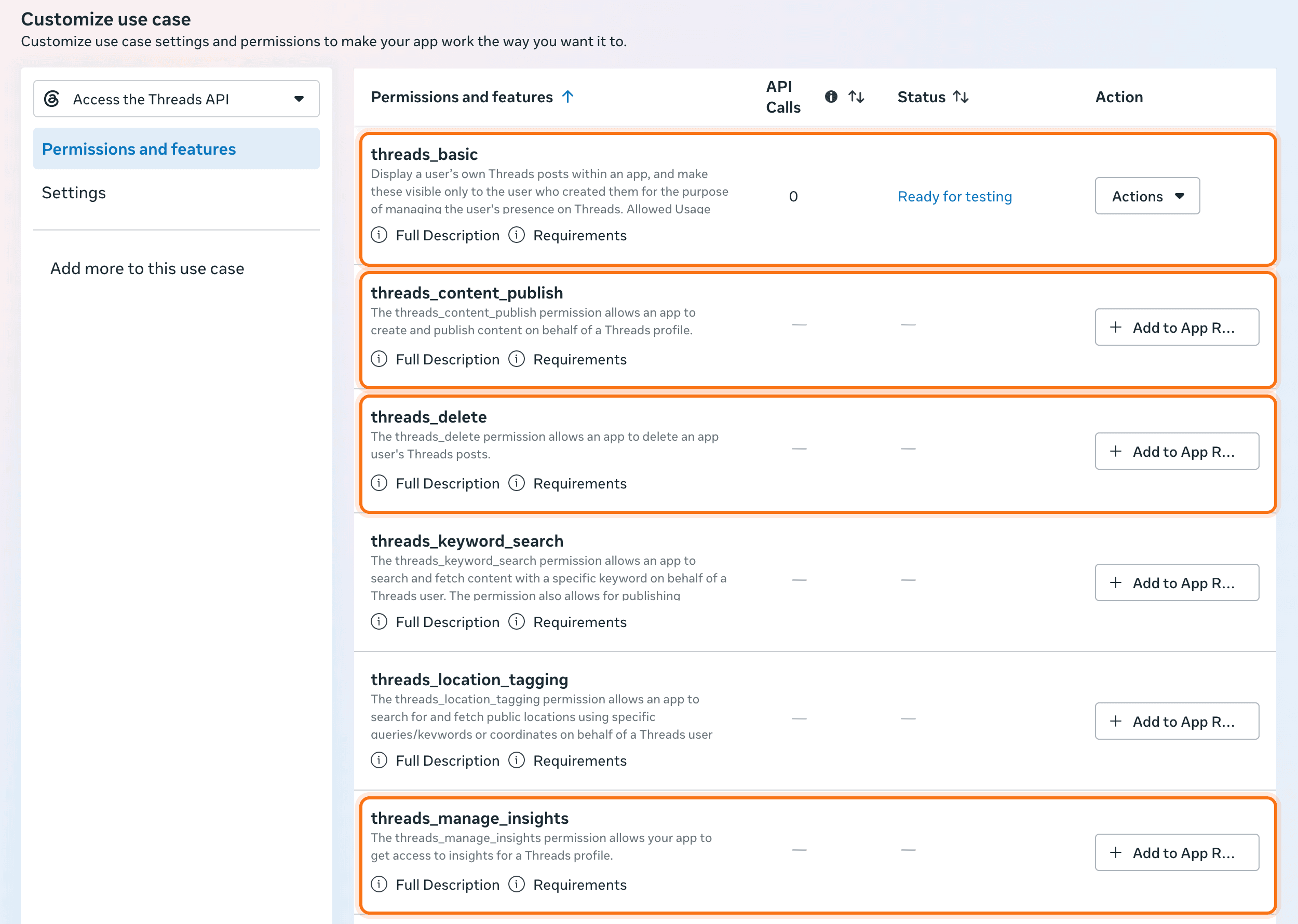Click the Requirements info icon for threads_content_publish
Image resolution: width=1298 pixels, height=924 pixels.
tap(517, 359)
